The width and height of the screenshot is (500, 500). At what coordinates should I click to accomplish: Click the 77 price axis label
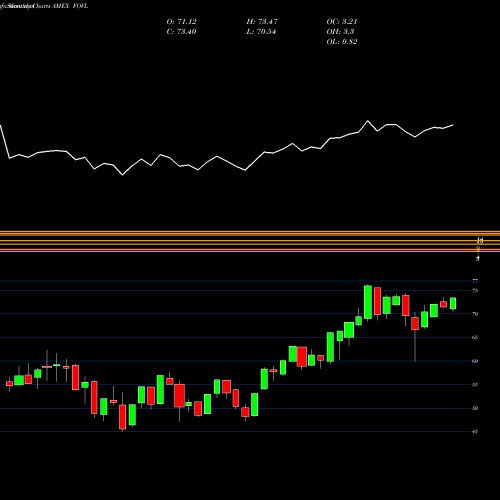(x=475, y=281)
